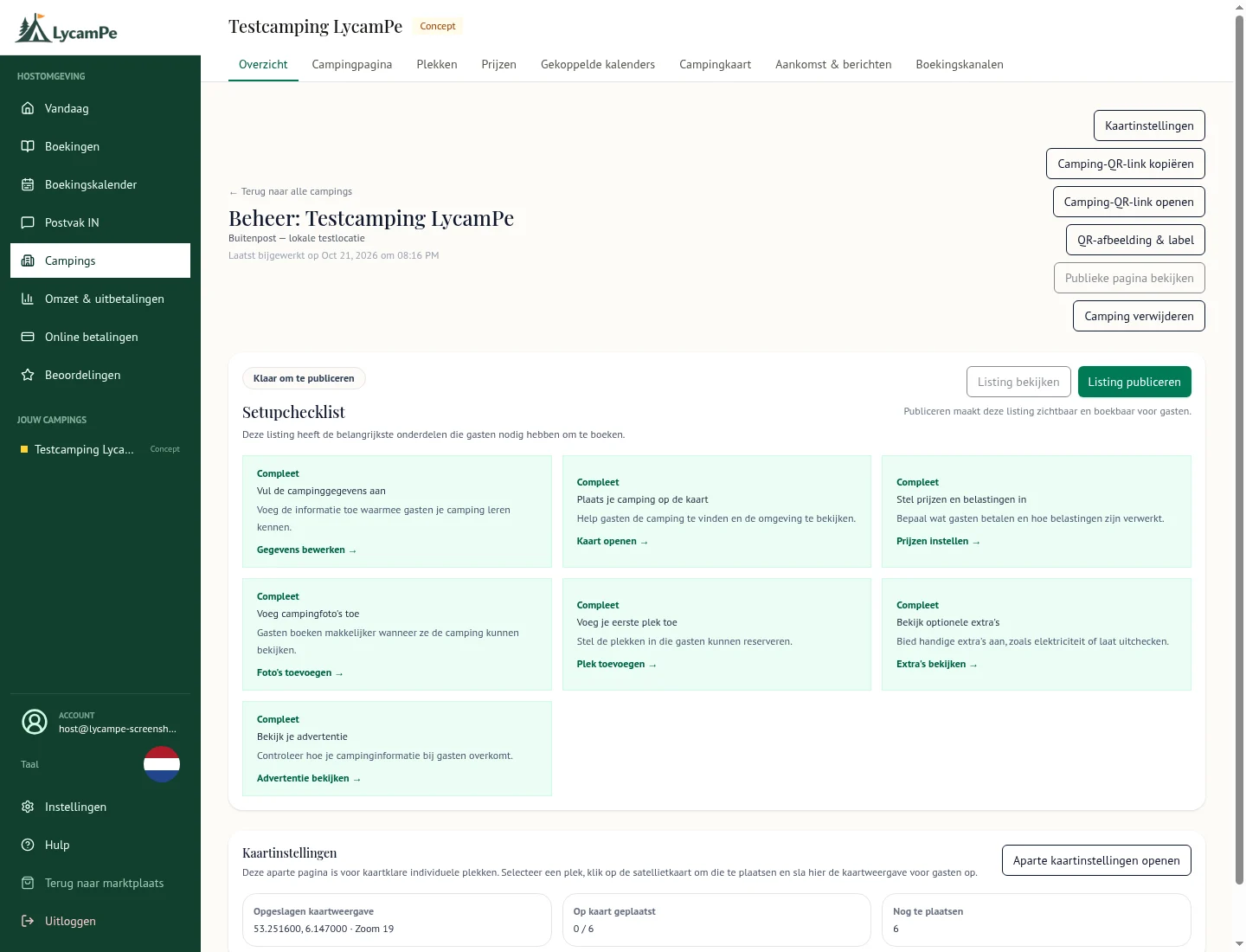The image size is (1246, 952).
Task: Click the Instellingen gear icon
Action: [28, 807]
